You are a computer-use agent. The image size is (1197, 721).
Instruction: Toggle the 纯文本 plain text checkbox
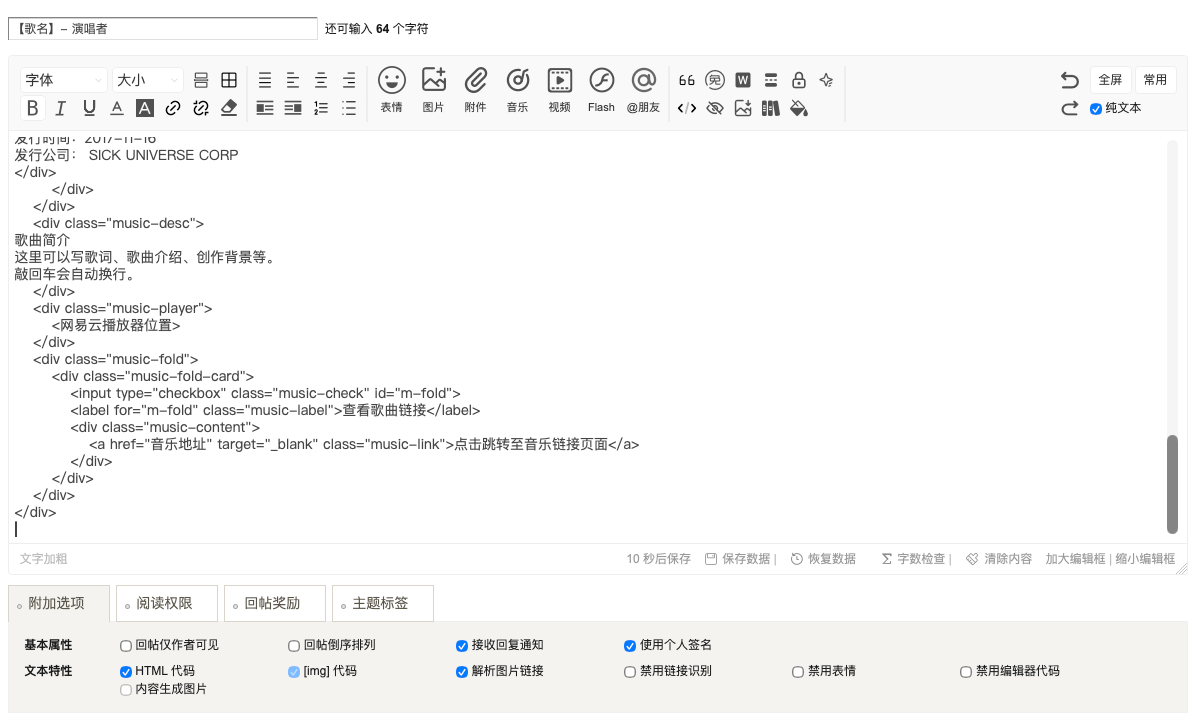pyautogui.click(x=1095, y=108)
